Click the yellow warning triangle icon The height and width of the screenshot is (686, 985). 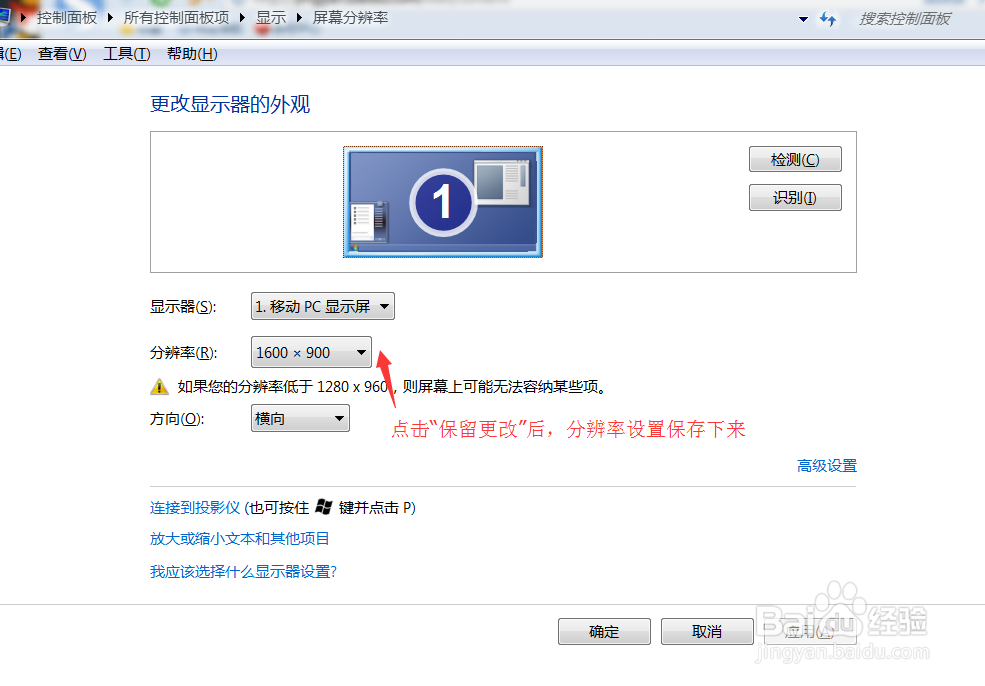coord(160,386)
